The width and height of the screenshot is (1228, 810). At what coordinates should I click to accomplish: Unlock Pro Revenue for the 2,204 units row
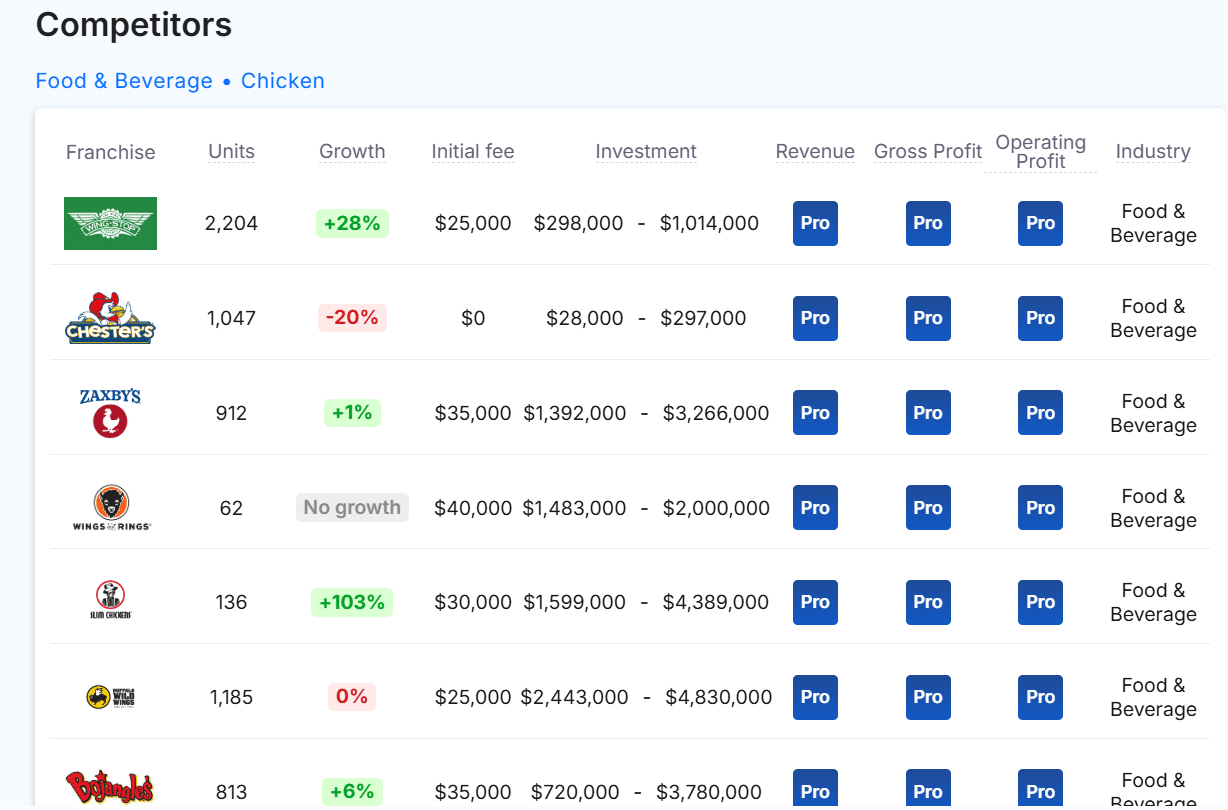[815, 223]
